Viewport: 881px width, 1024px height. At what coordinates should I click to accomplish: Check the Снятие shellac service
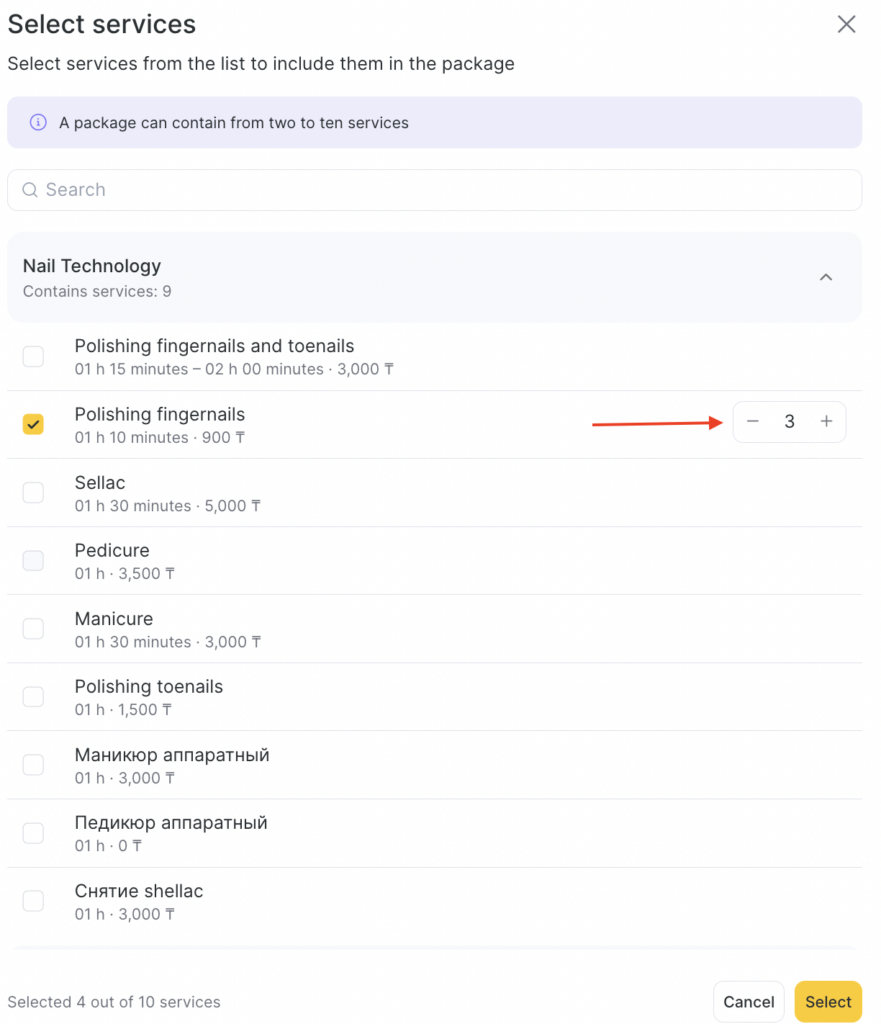33,900
